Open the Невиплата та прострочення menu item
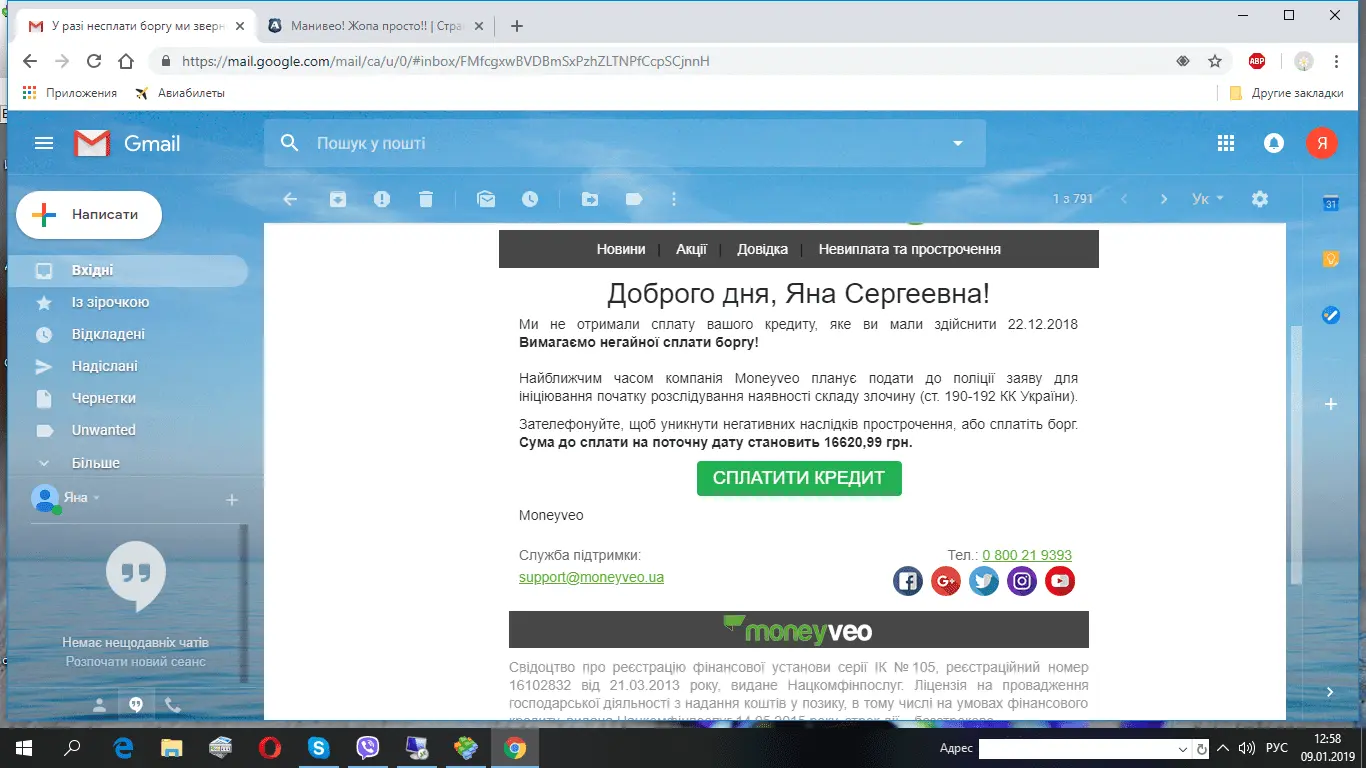Screen dimensions: 1366x768 [909, 249]
